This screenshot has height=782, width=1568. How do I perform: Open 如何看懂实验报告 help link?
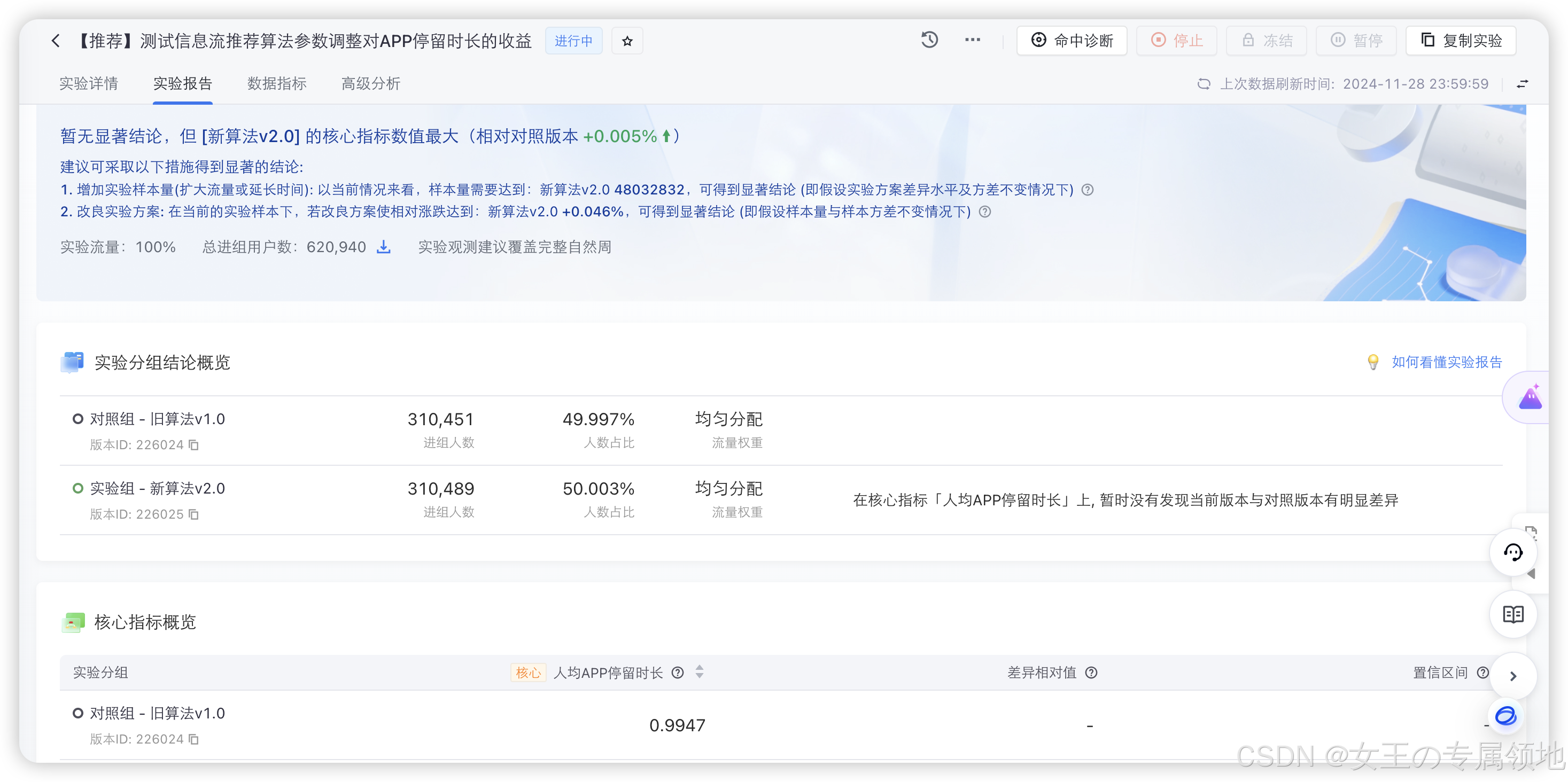tap(1446, 362)
